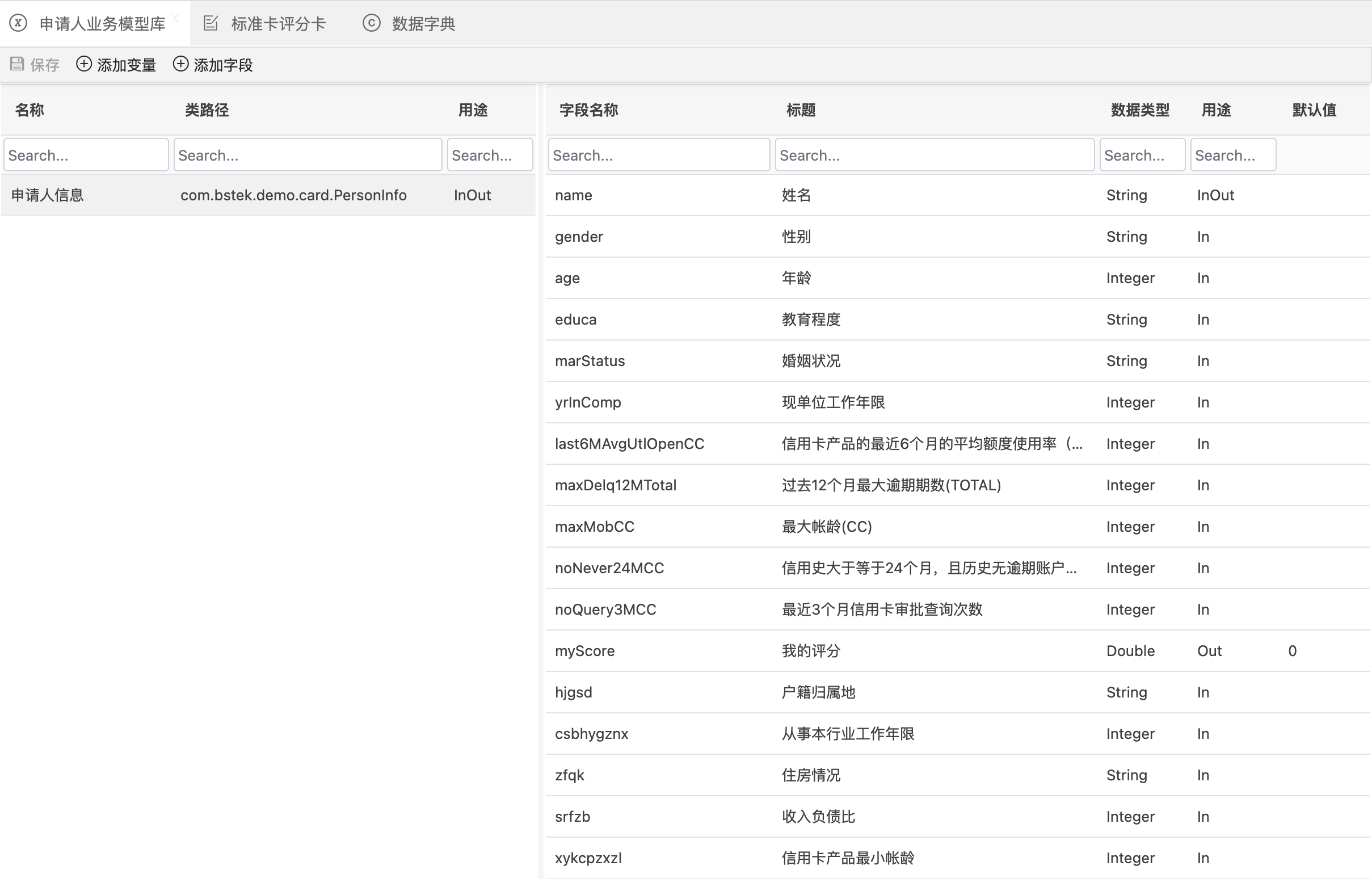Select the myScore field row
The image size is (1372, 891).
coord(584,650)
